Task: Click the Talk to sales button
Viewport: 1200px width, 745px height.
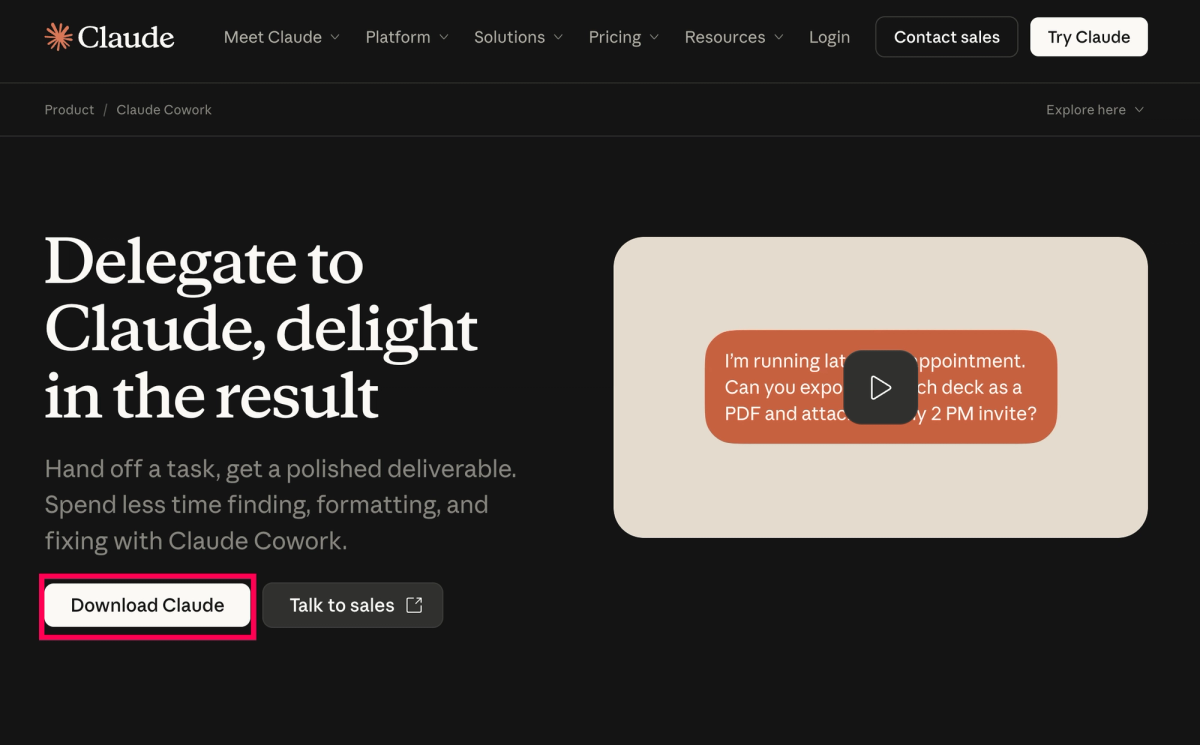Action: [353, 605]
